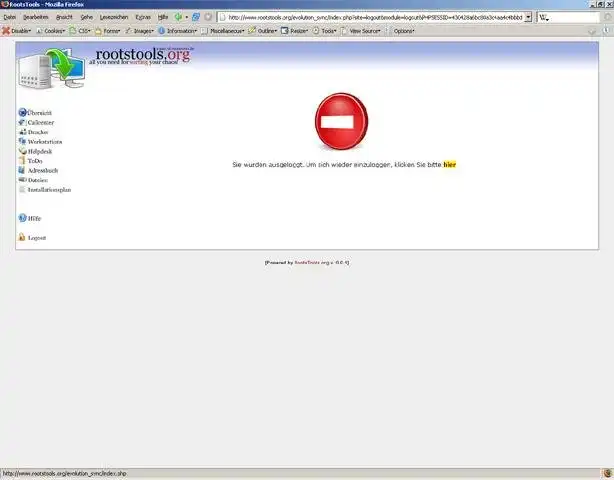Screen dimensions: 614x480
Task: Click the Callcenter sidebar icon
Action: (x=22, y=122)
